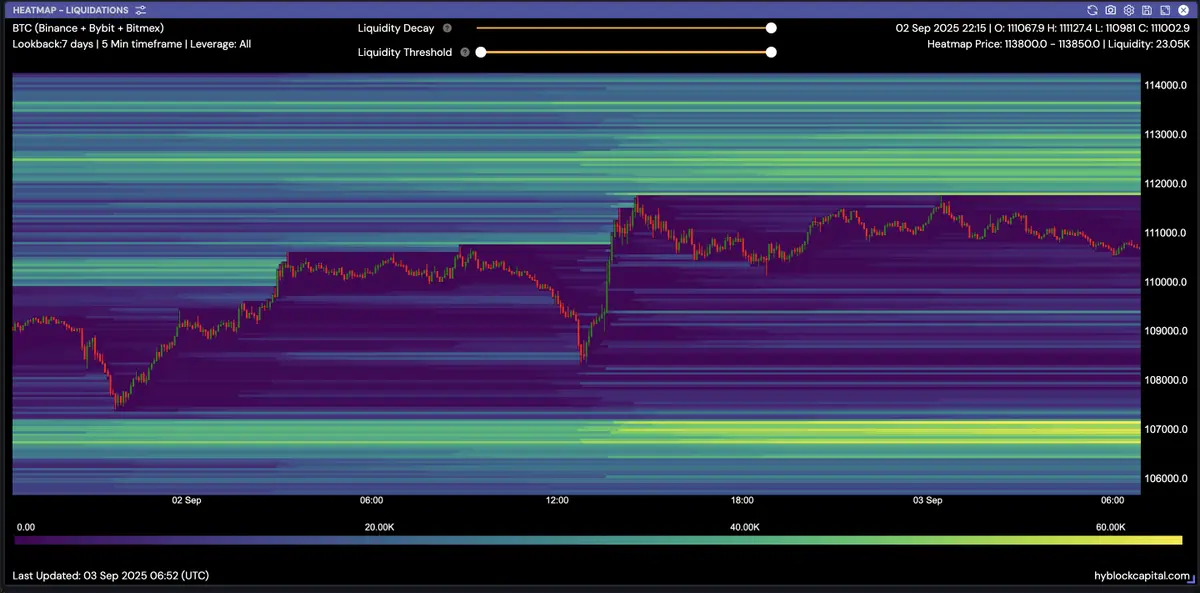The height and width of the screenshot is (593, 1200).
Task: Click the Last Updated timestamp text
Action: point(111,576)
